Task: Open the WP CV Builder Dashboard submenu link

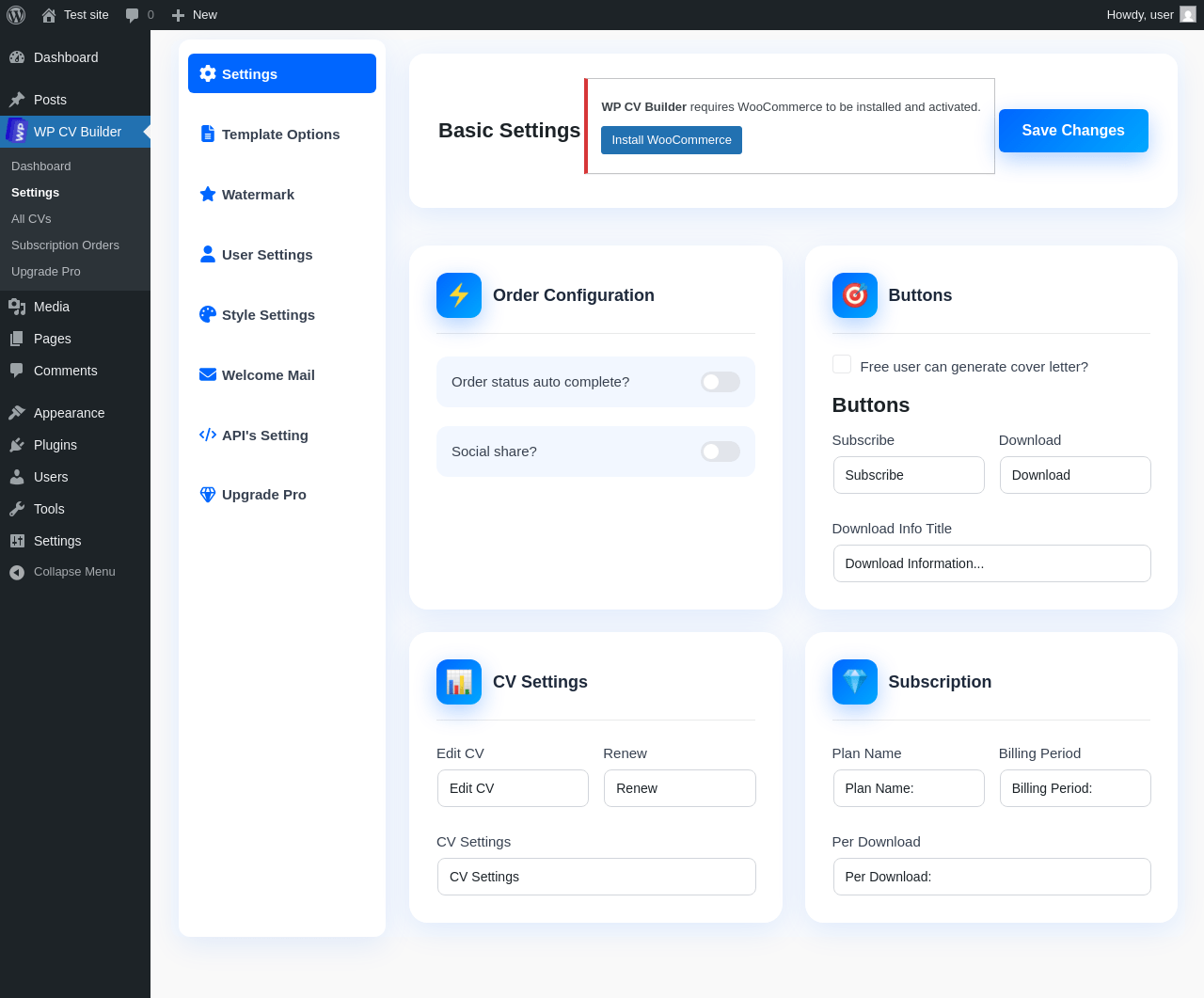Action: [41, 166]
